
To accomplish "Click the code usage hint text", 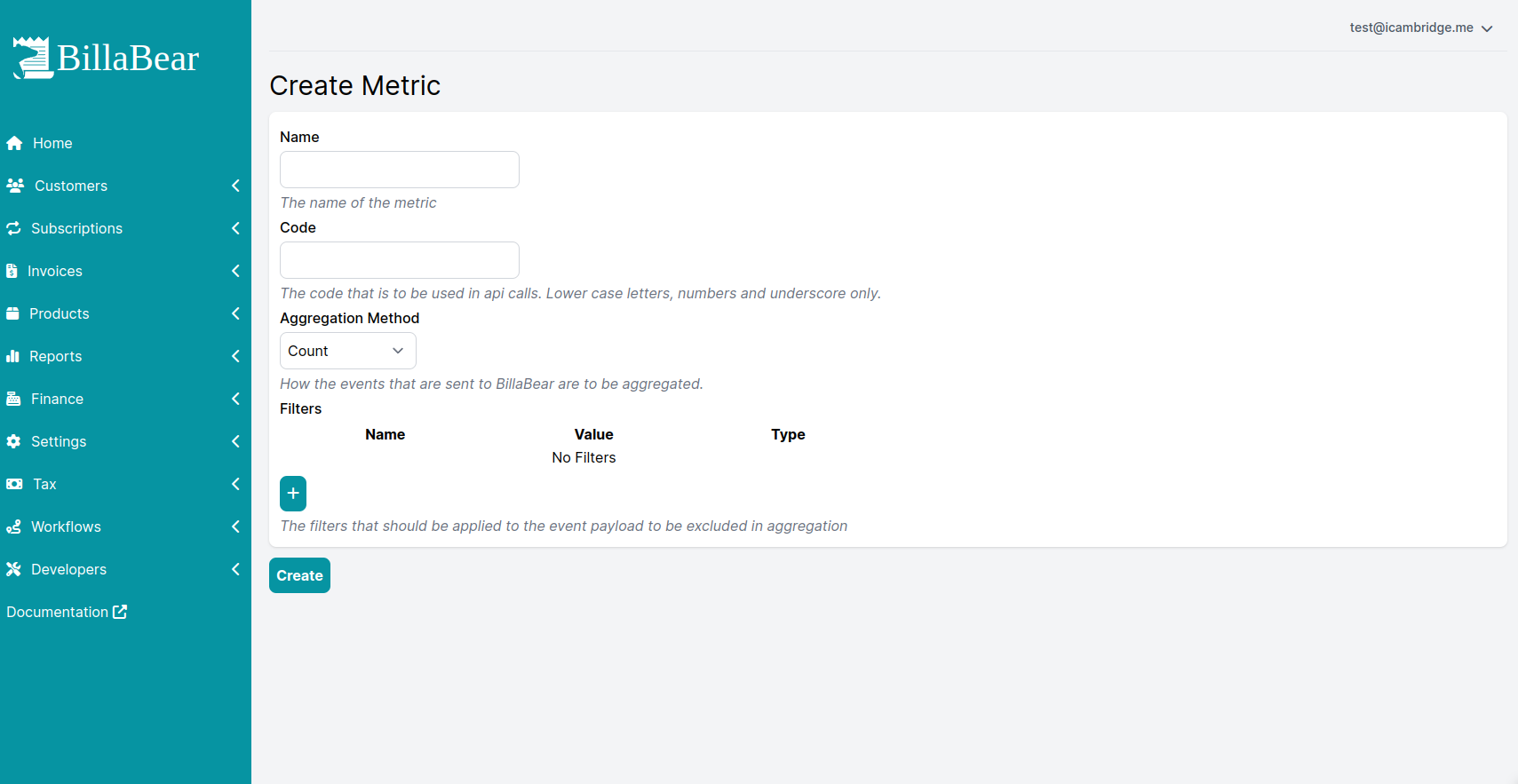I will coord(580,293).
